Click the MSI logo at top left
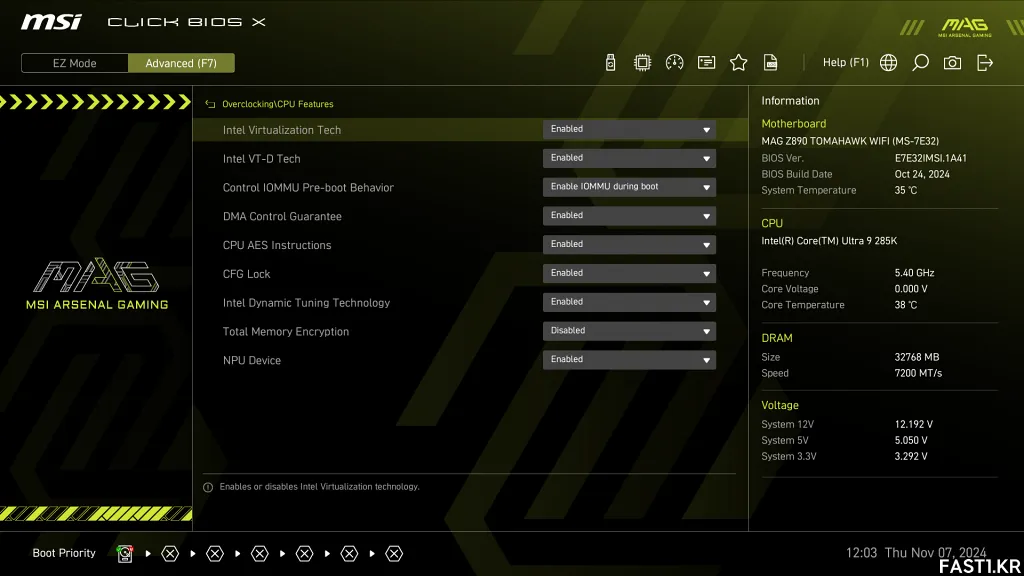This screenshot has width=1024, height=576. [51, 22]
